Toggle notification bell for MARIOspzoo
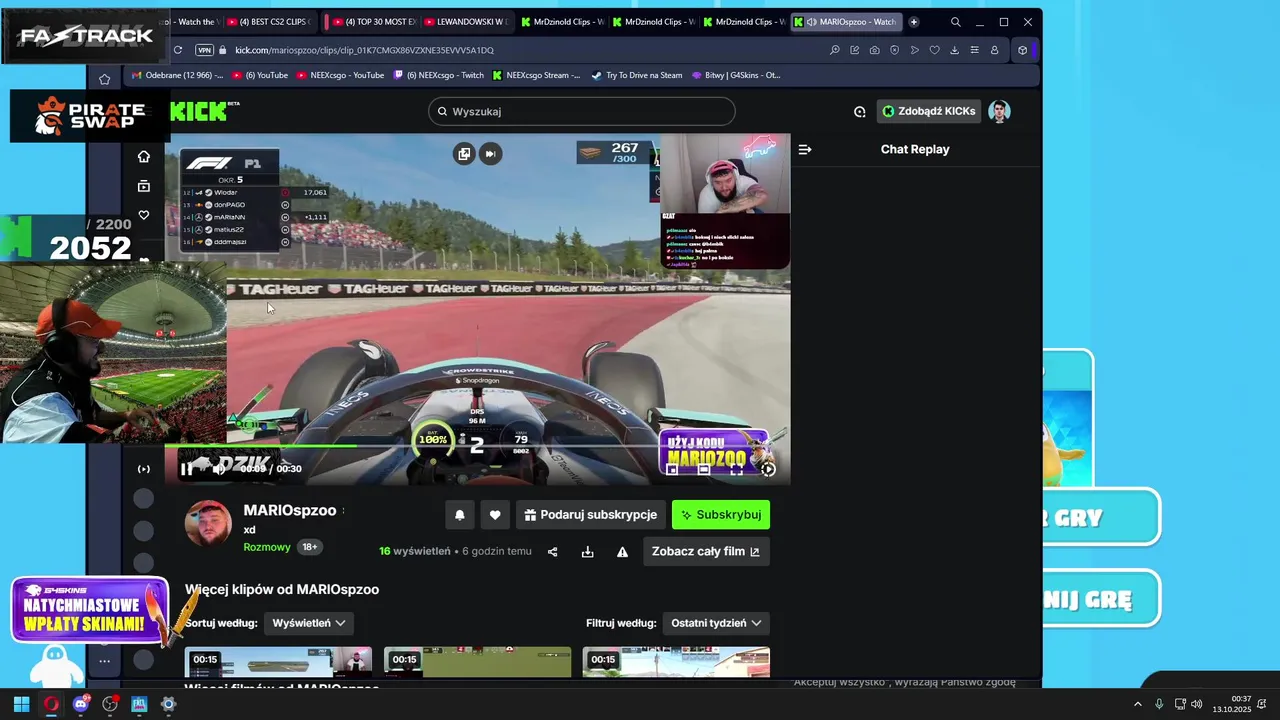The image size is (1280, 720). [460, 515]
